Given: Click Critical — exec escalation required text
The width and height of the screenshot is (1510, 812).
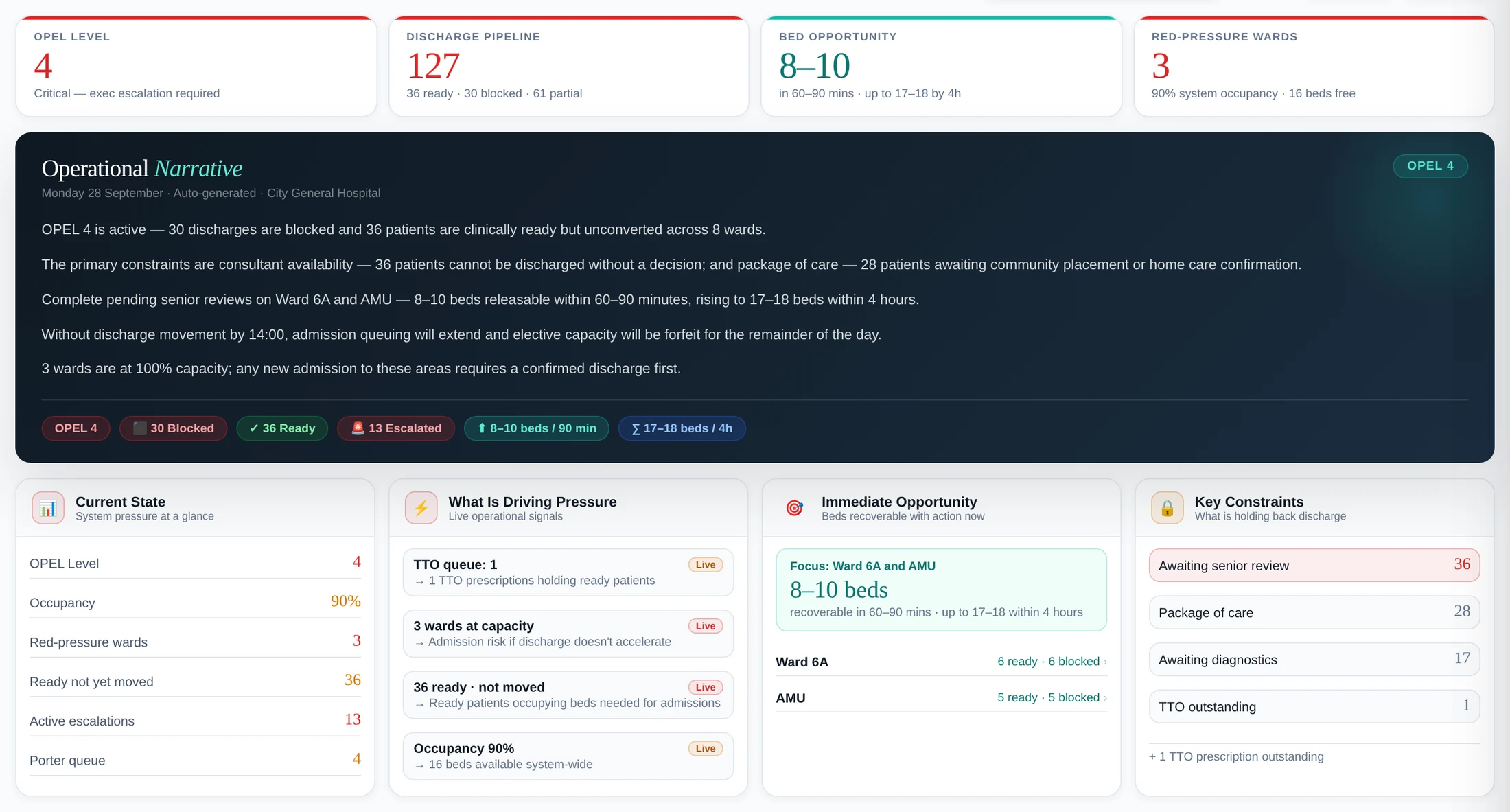Looking at the screenshot, I should coord(127,93).
